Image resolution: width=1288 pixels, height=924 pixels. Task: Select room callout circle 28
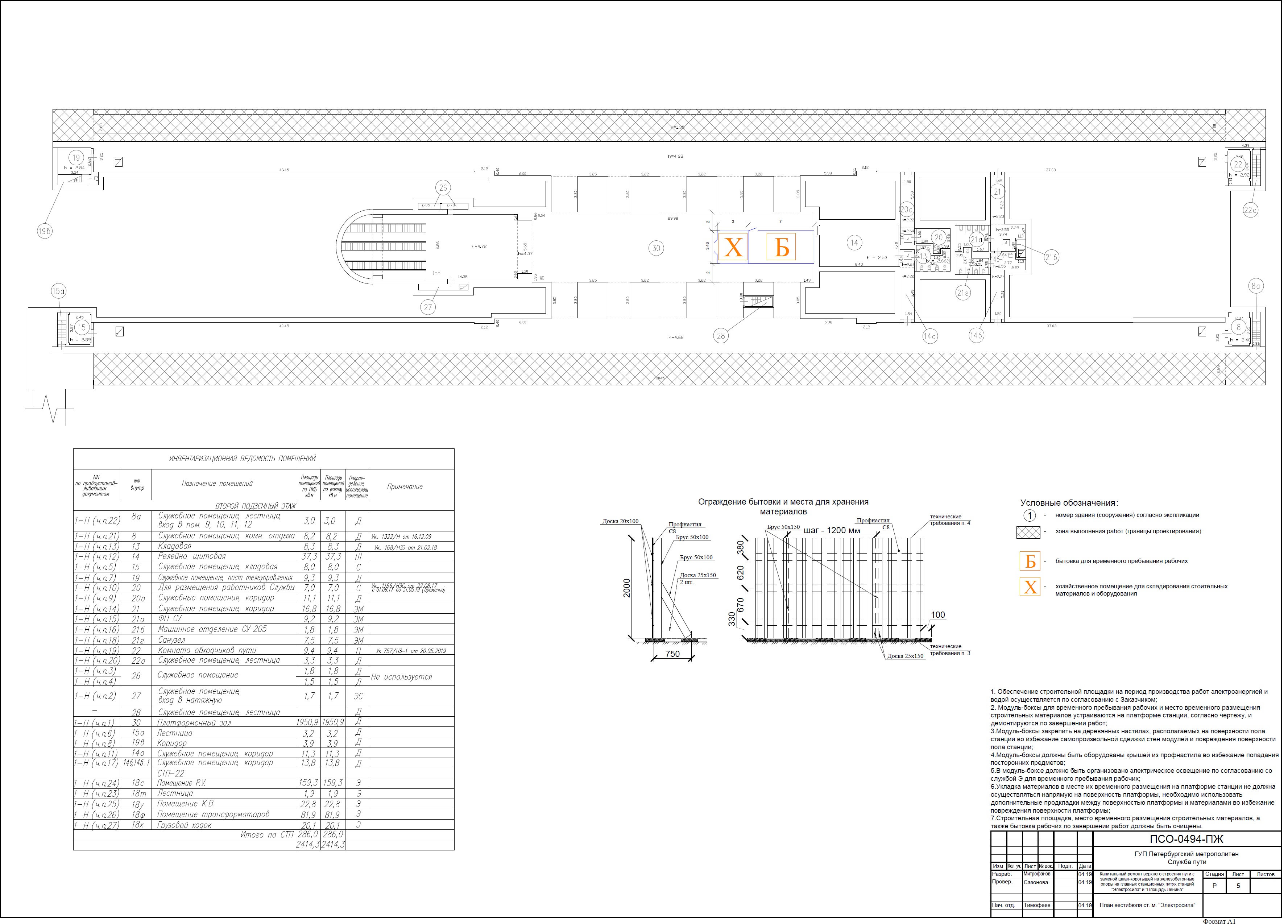721,336
